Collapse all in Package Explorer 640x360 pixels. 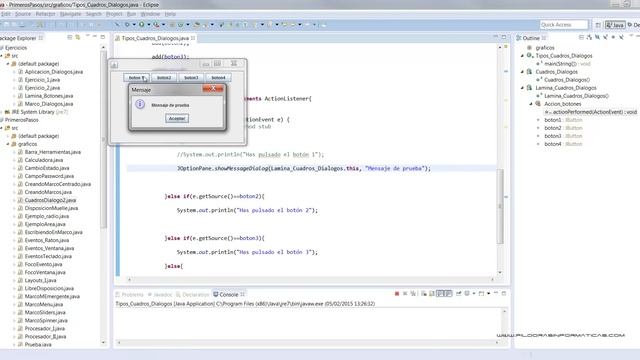point(70,38)
